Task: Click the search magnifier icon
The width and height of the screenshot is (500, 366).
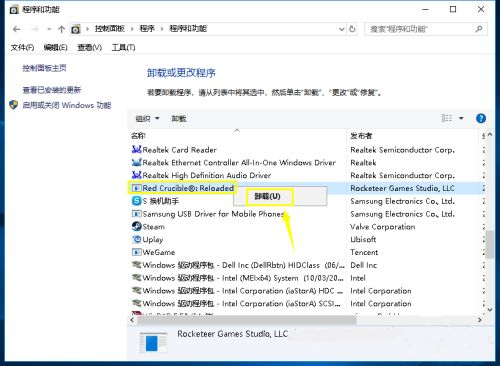Action: click(479, 29)
